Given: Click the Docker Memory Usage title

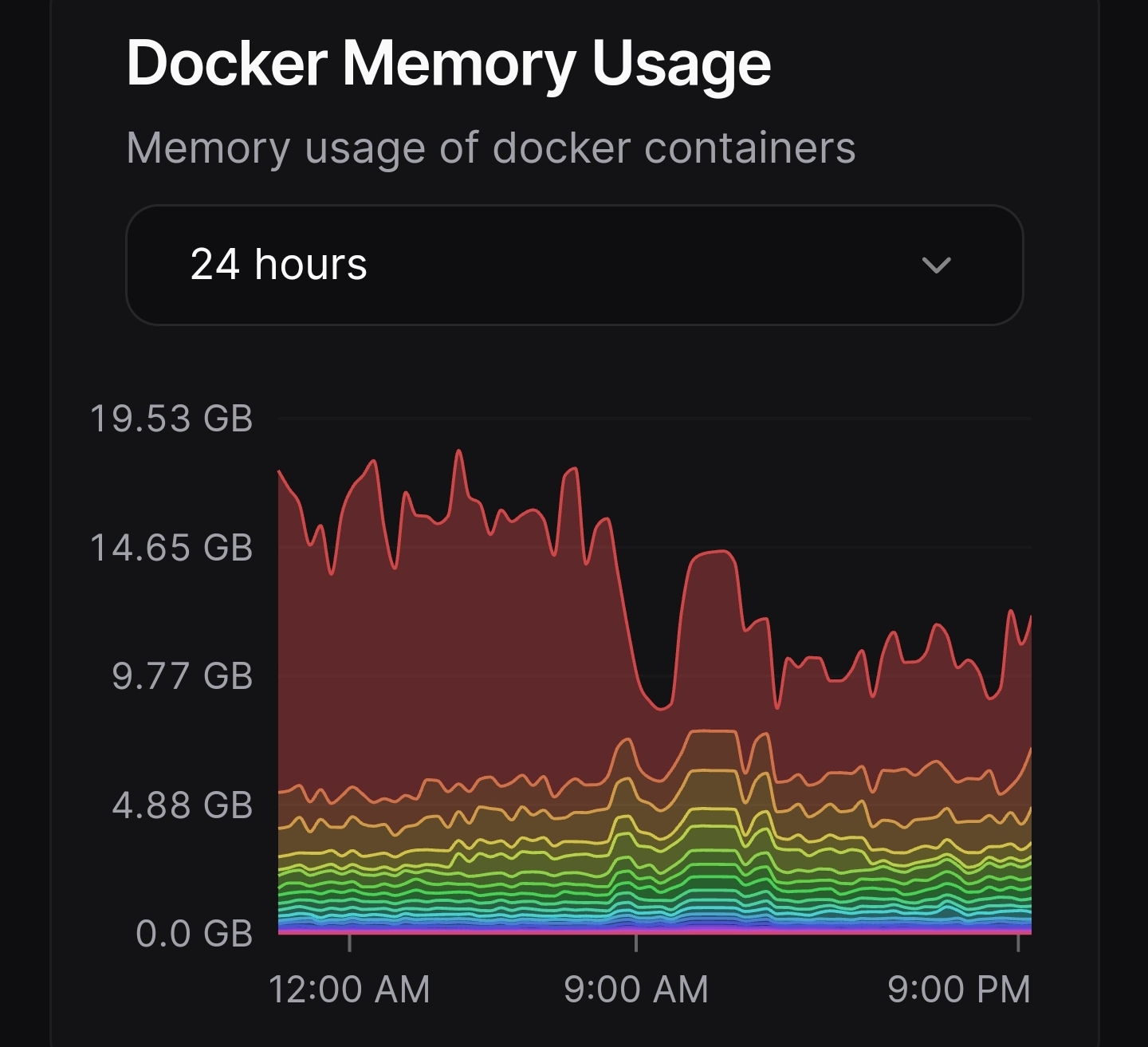Looking at the screenshot, I should 449,64.
